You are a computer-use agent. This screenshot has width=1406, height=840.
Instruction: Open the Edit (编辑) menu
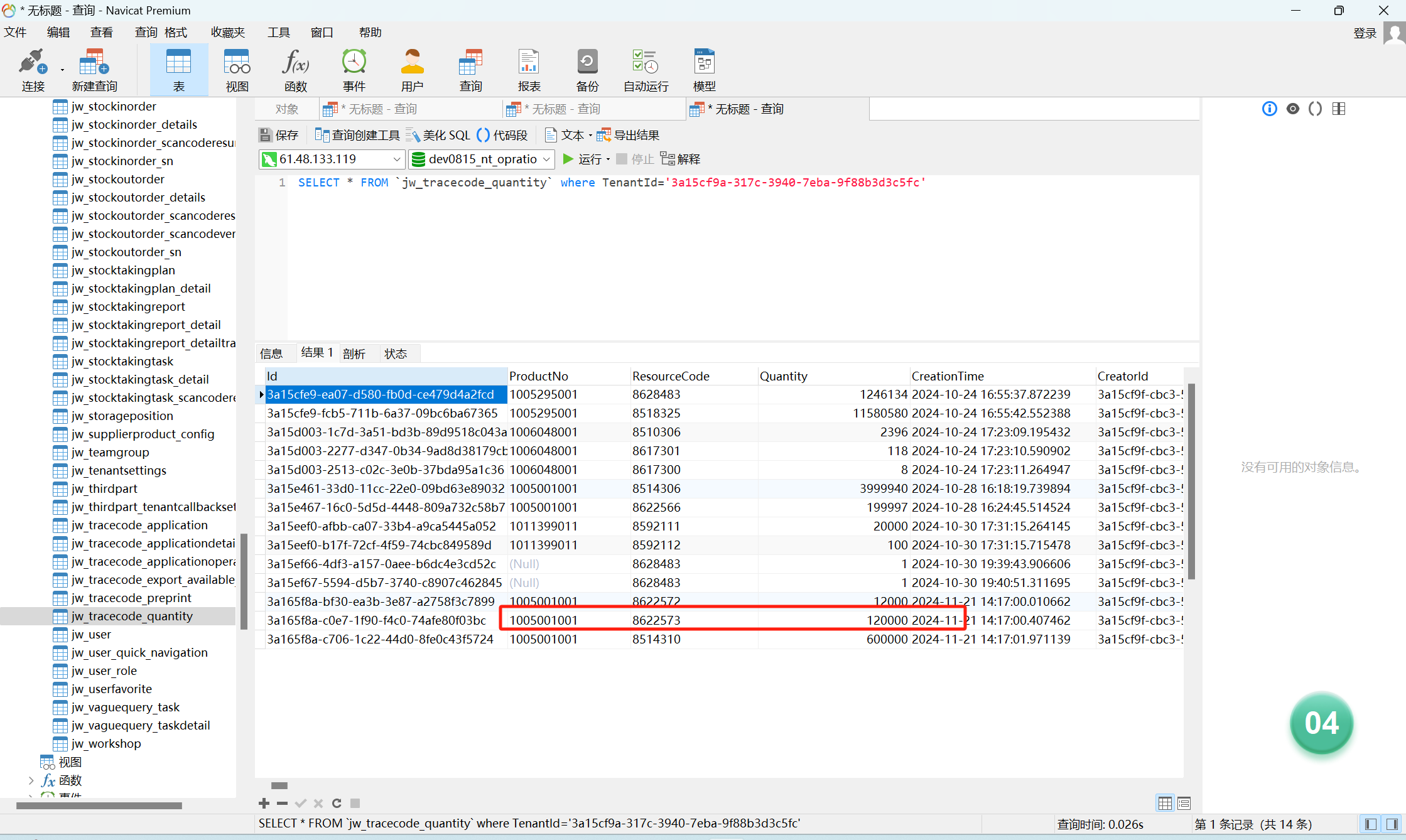[x=58, y=32]
